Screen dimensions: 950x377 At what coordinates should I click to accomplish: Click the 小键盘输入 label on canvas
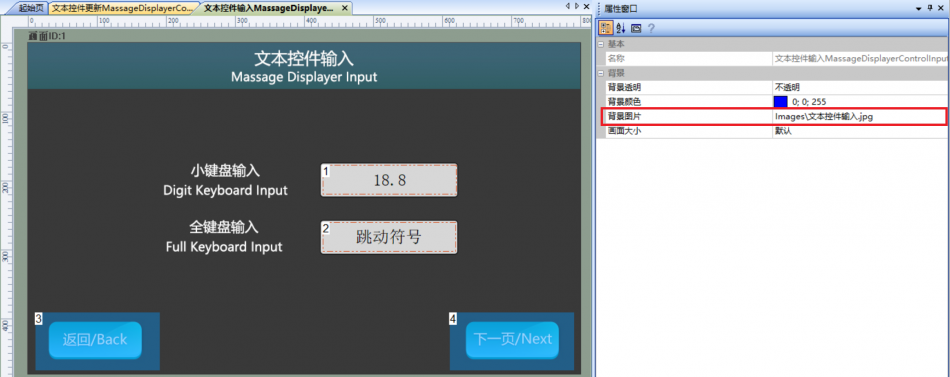tap(225, 170)
